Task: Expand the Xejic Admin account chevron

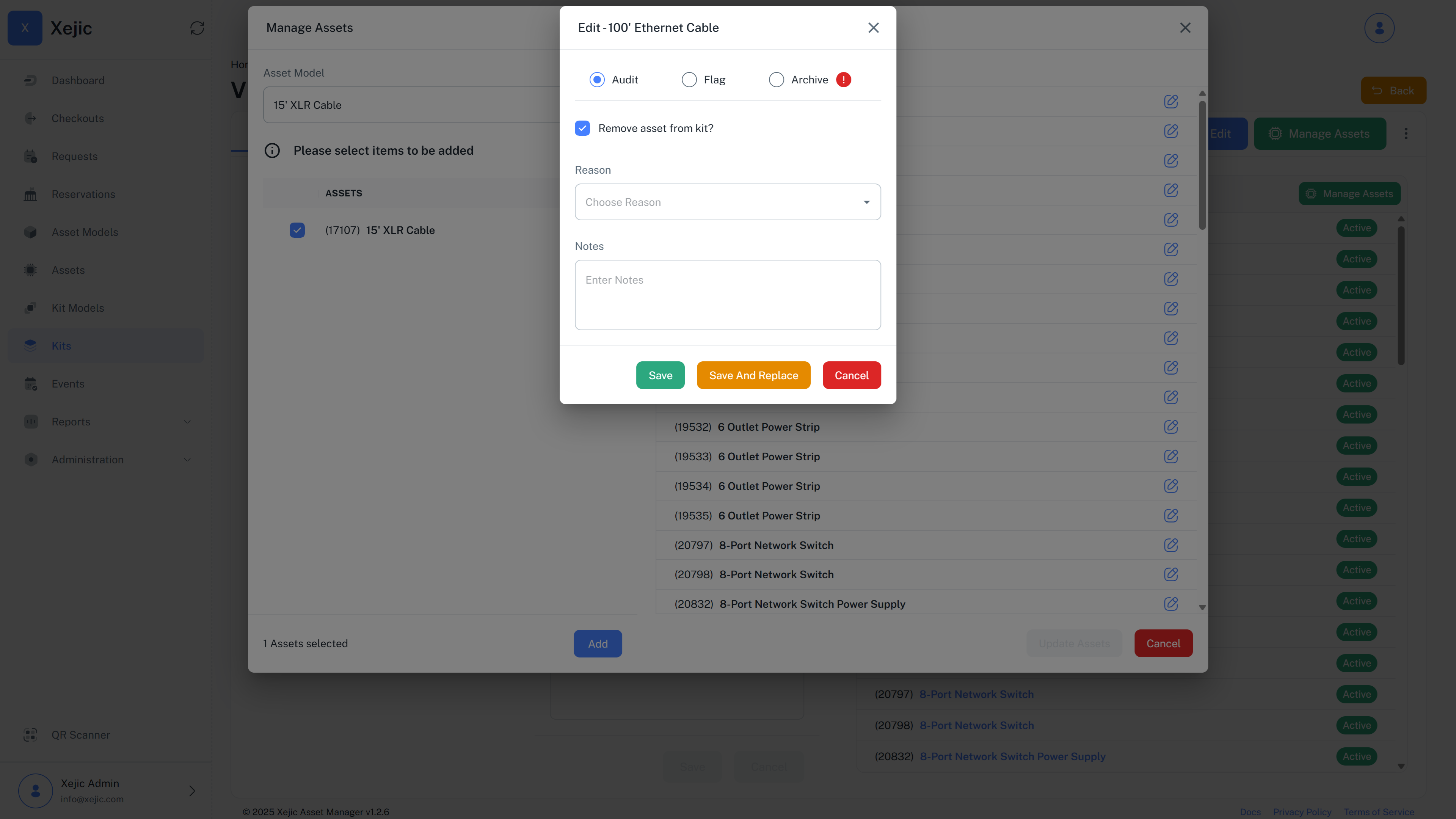Action: (192, 791)
